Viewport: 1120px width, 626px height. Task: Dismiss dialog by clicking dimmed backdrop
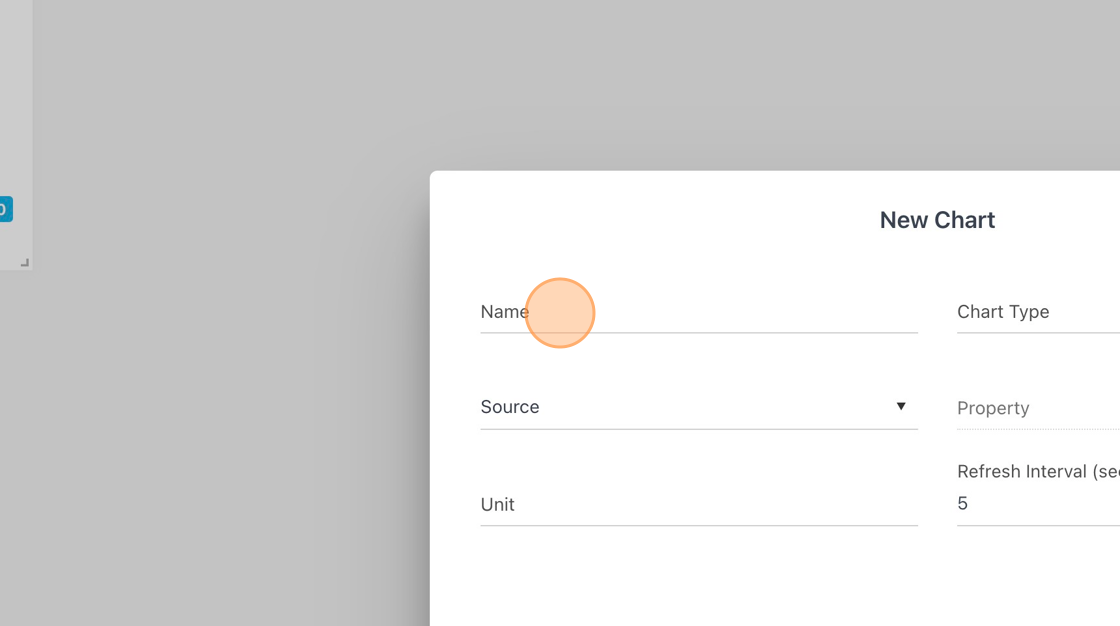[214, 429]
